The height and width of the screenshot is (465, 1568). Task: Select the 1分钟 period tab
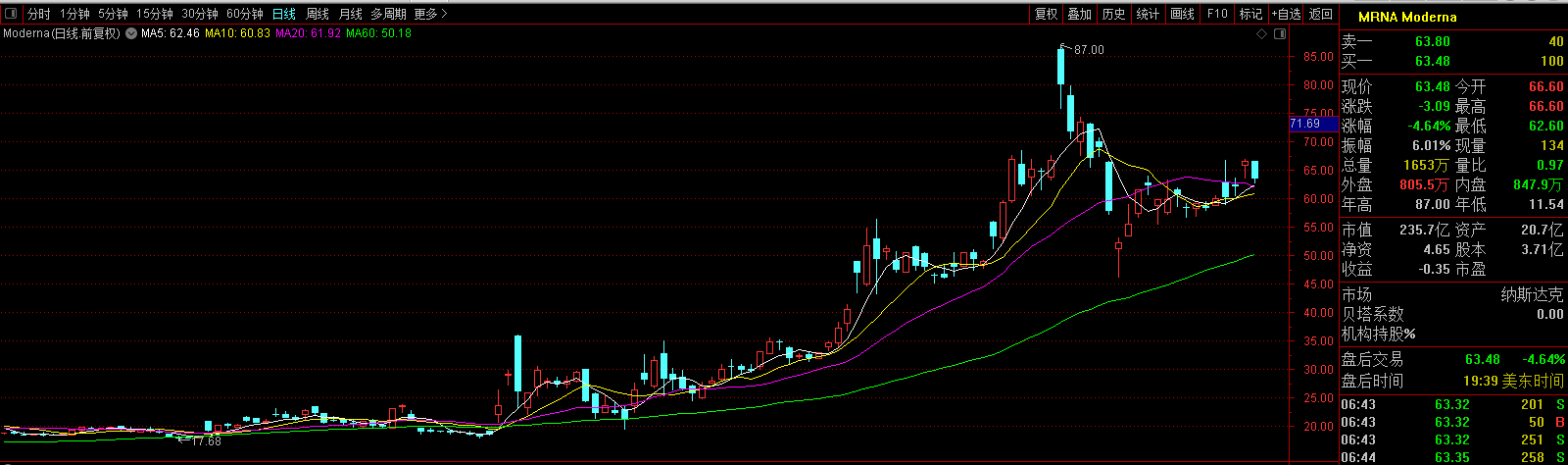point(74,14)
